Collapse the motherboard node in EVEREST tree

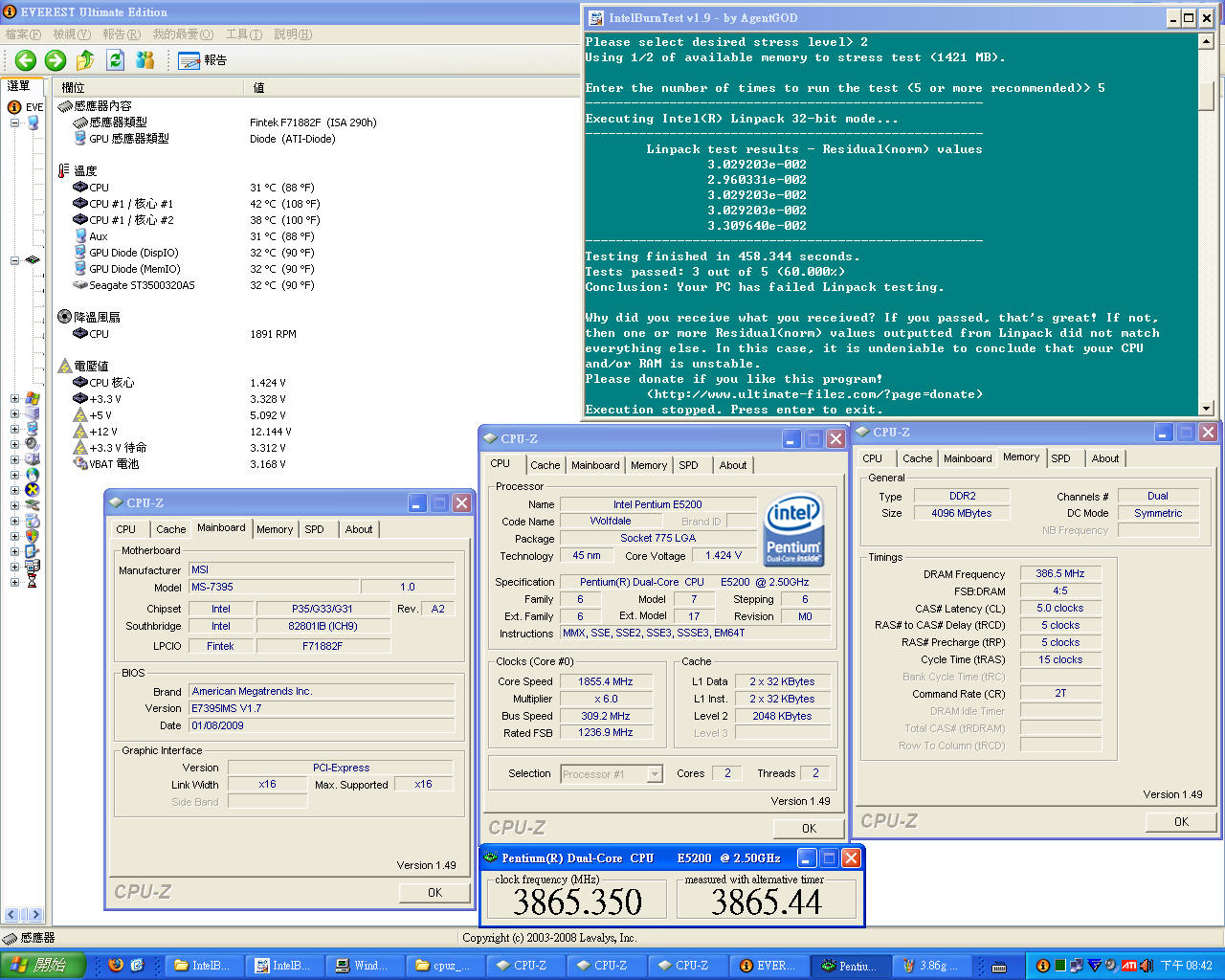tap(14, 260)
